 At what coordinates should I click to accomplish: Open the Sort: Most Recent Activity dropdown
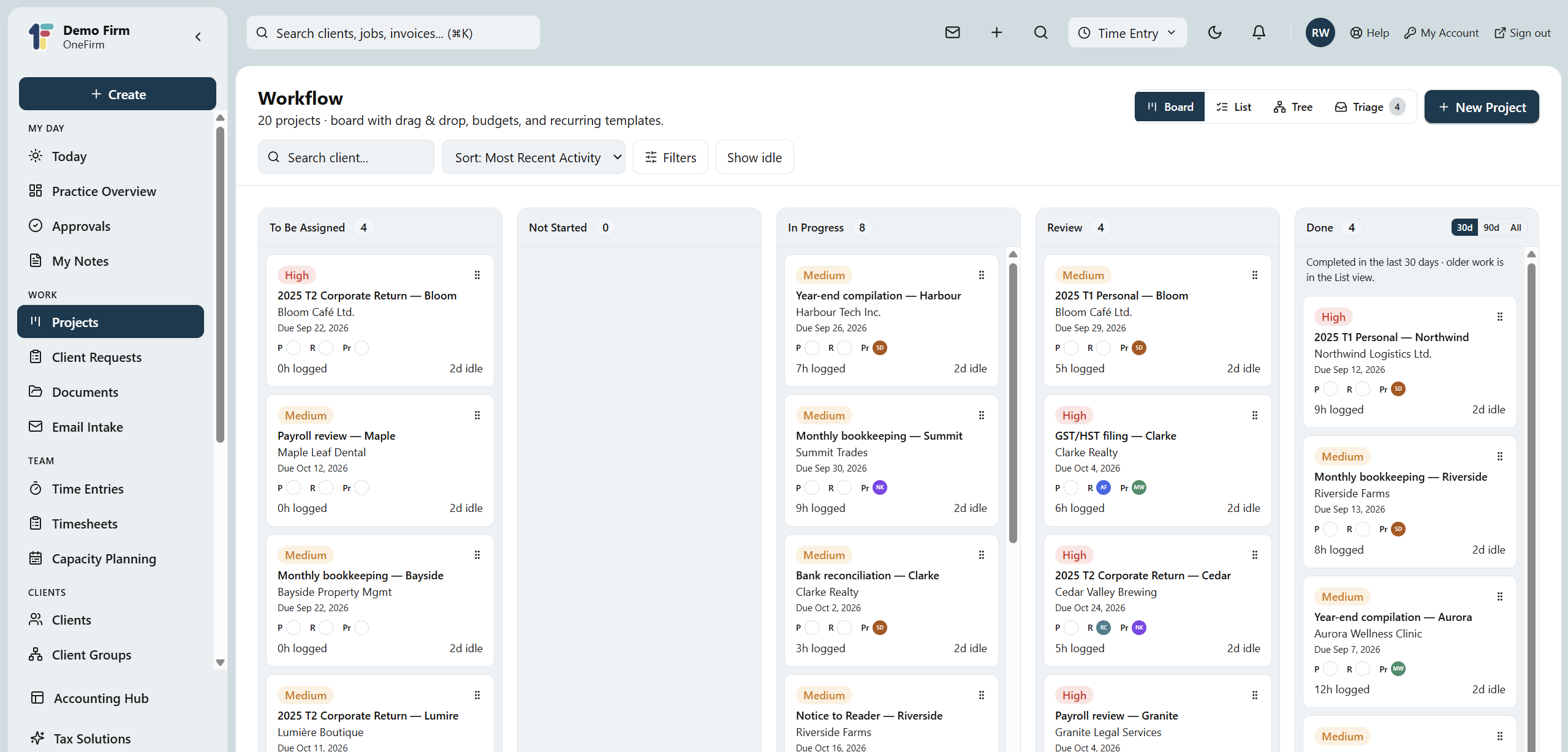(533, 157)
